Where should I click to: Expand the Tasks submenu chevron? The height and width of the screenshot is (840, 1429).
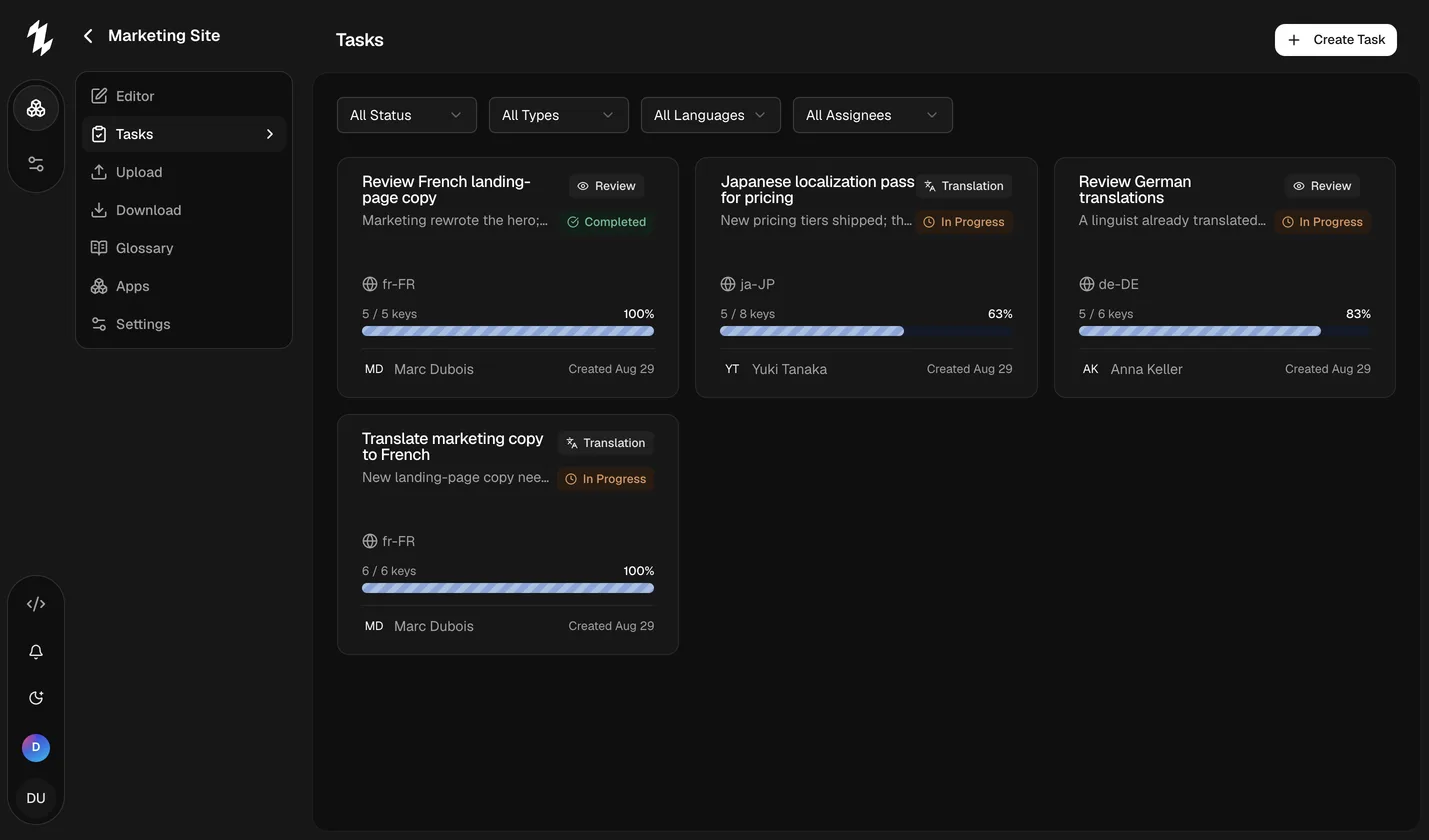coord(269,134)
